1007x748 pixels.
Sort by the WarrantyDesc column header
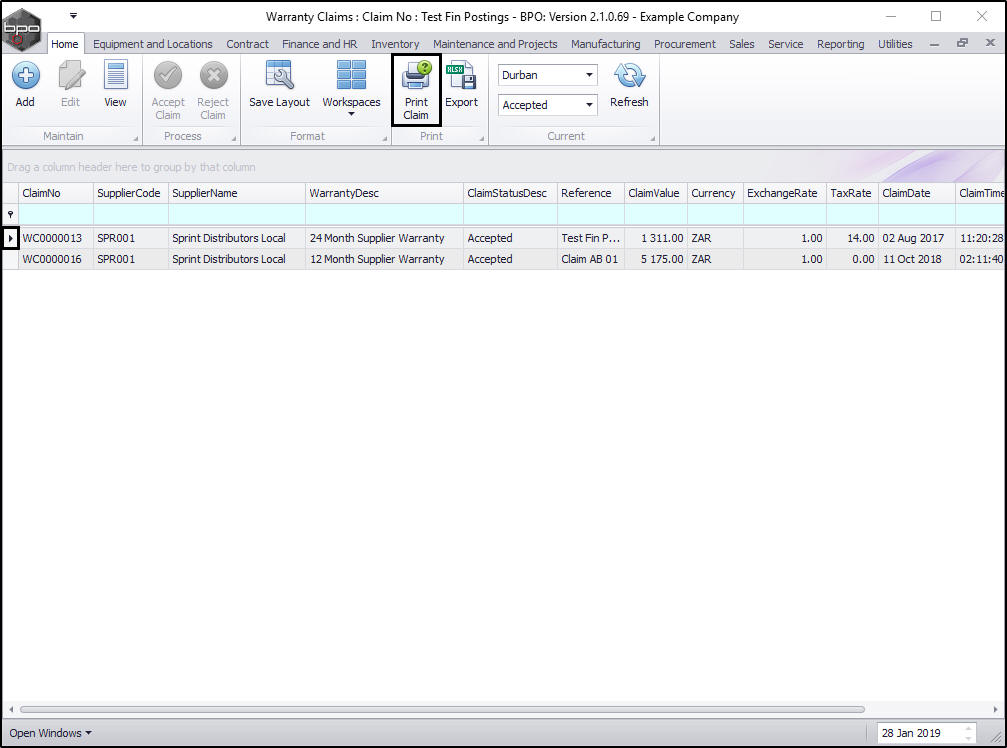point(384,193)
